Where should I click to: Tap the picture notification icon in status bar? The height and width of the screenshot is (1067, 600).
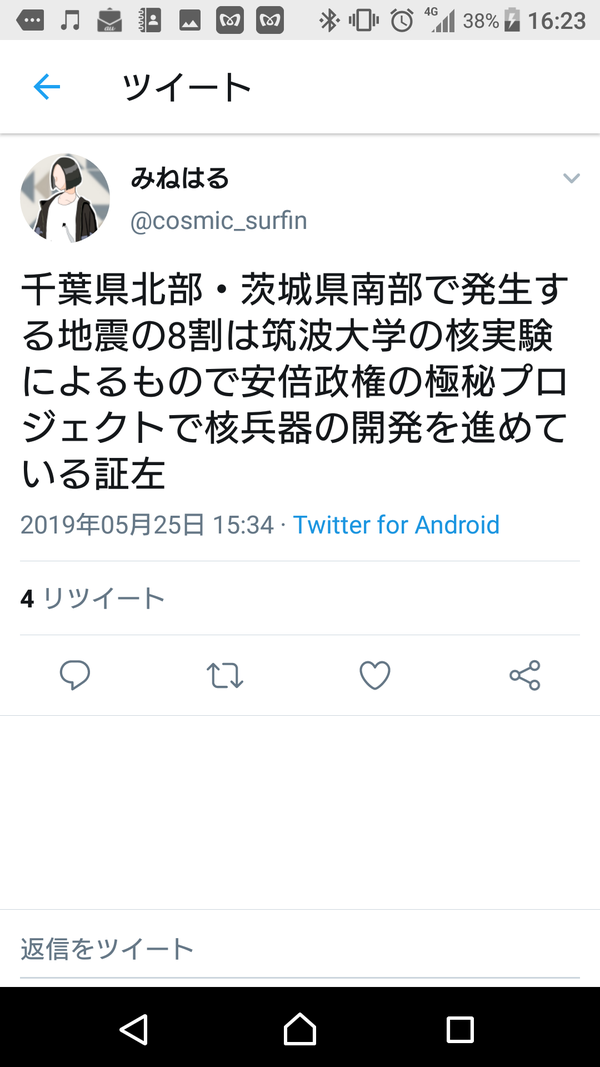[x=190, y=20]
